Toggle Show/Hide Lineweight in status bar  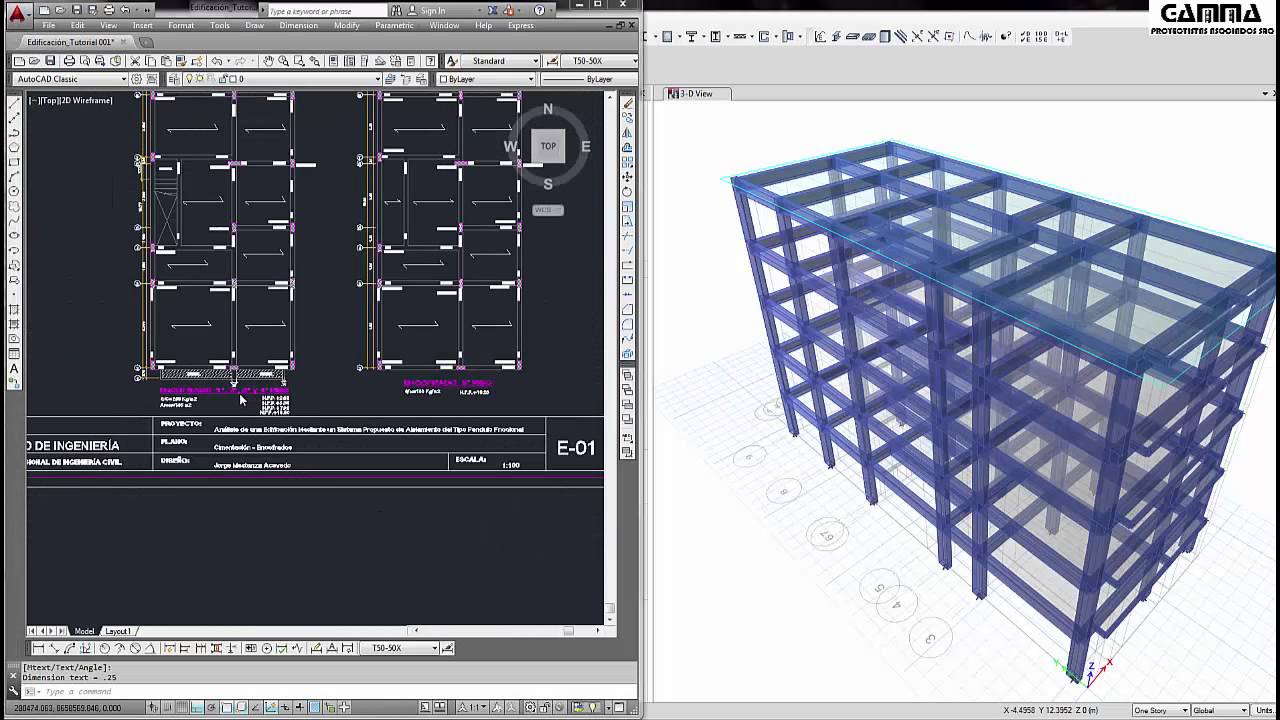point(299,707)
